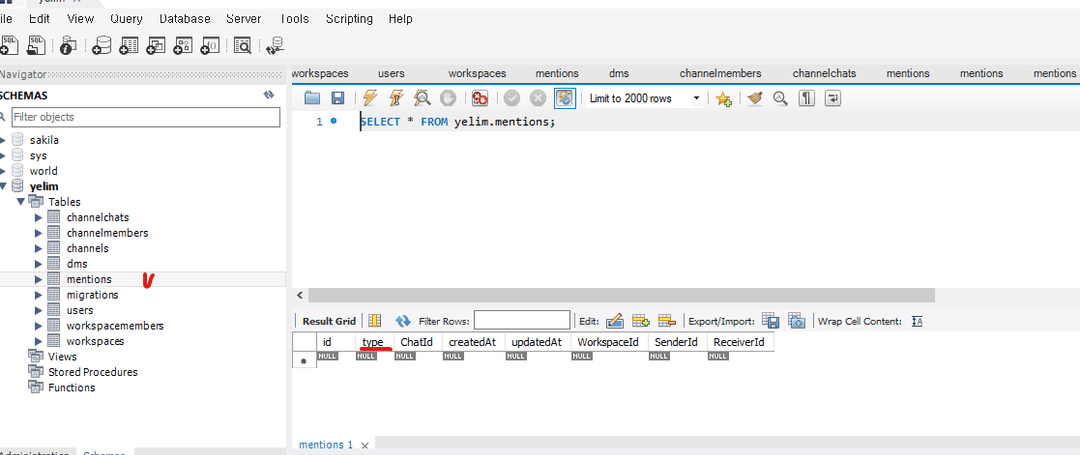Refresh result grid data icon

(403, 321)
